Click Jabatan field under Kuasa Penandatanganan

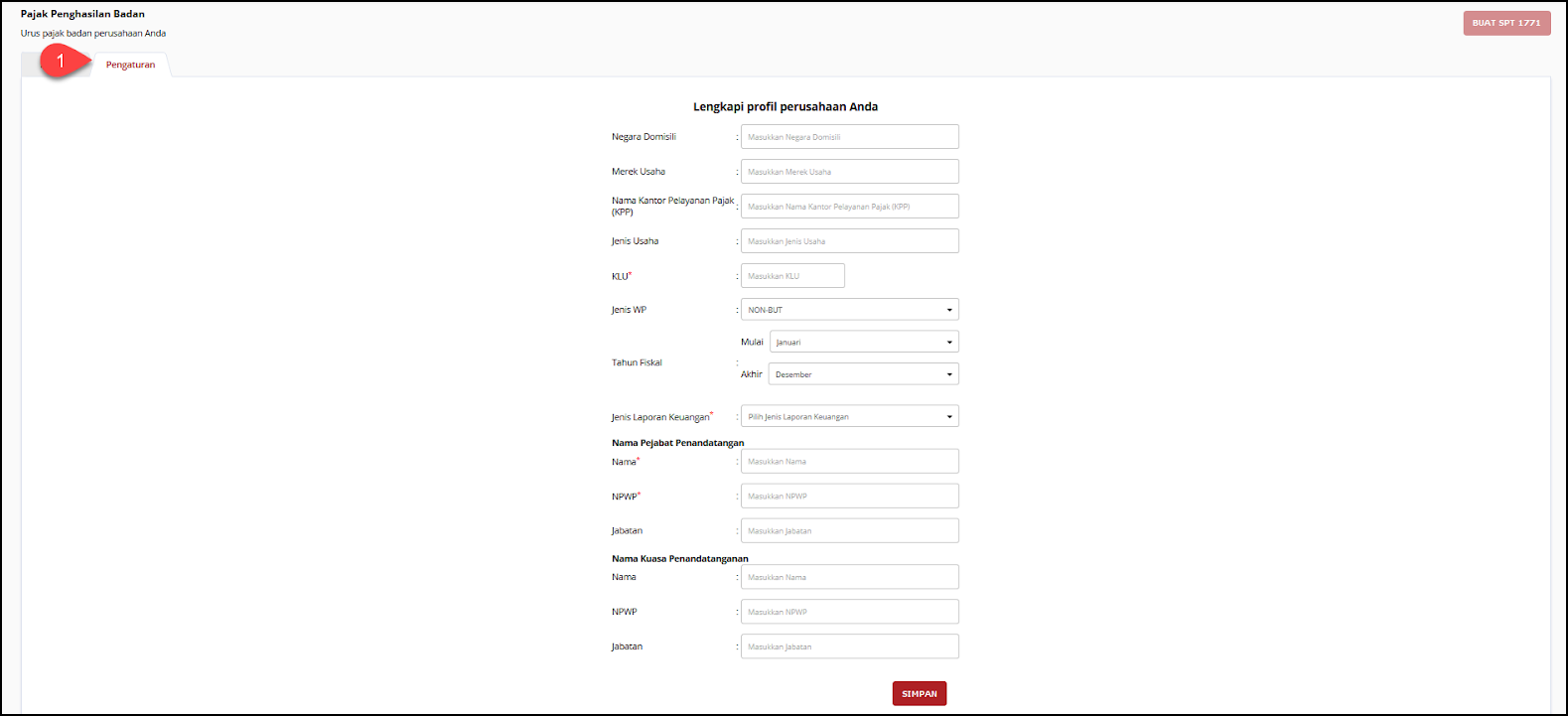point(849,646)
